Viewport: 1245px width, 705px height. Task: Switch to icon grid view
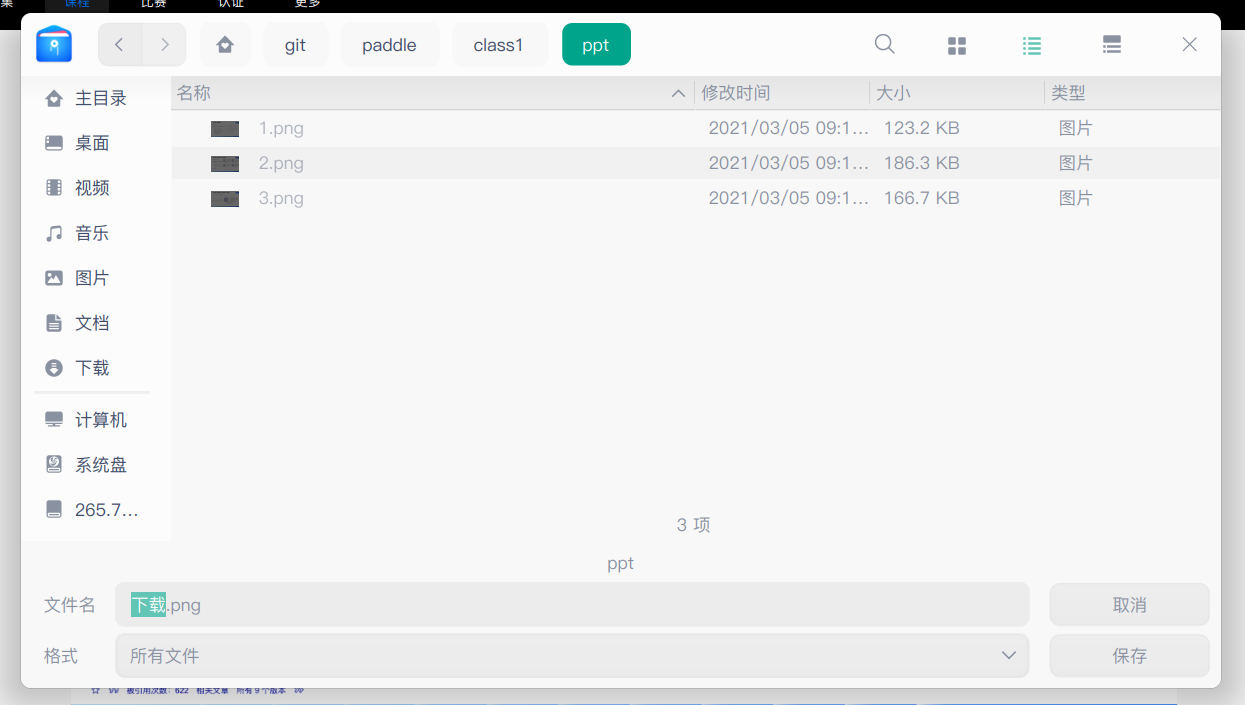(x=957, y=45)
